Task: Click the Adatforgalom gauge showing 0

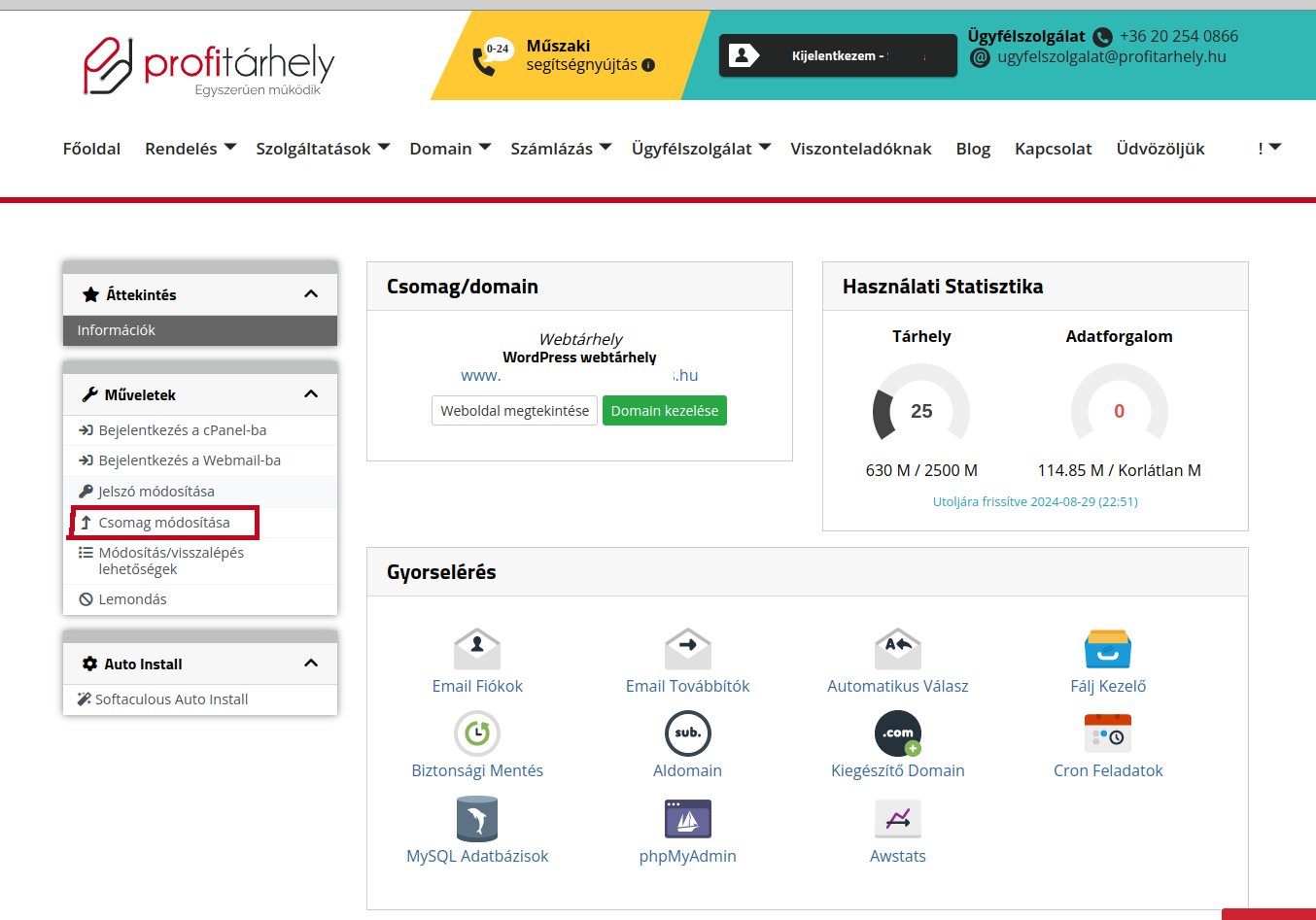Action: click(x=1119, y=403)
